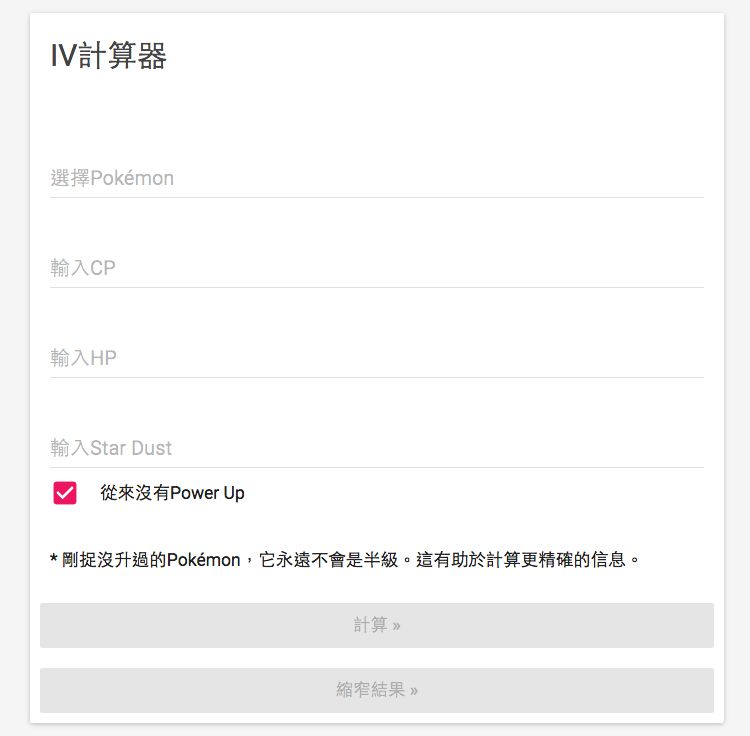Focus the 輸入CP input field
This screenshot has height=736, width=750.
pyautogui.click(x=376, y=268)
